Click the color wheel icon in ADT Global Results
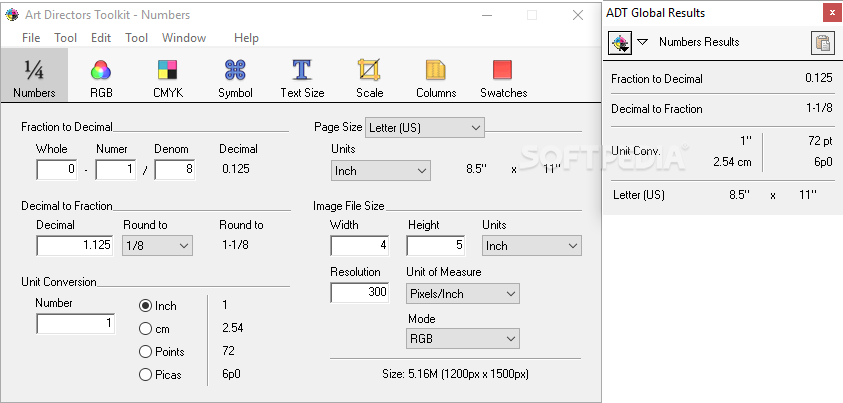 tap(620, 42)
